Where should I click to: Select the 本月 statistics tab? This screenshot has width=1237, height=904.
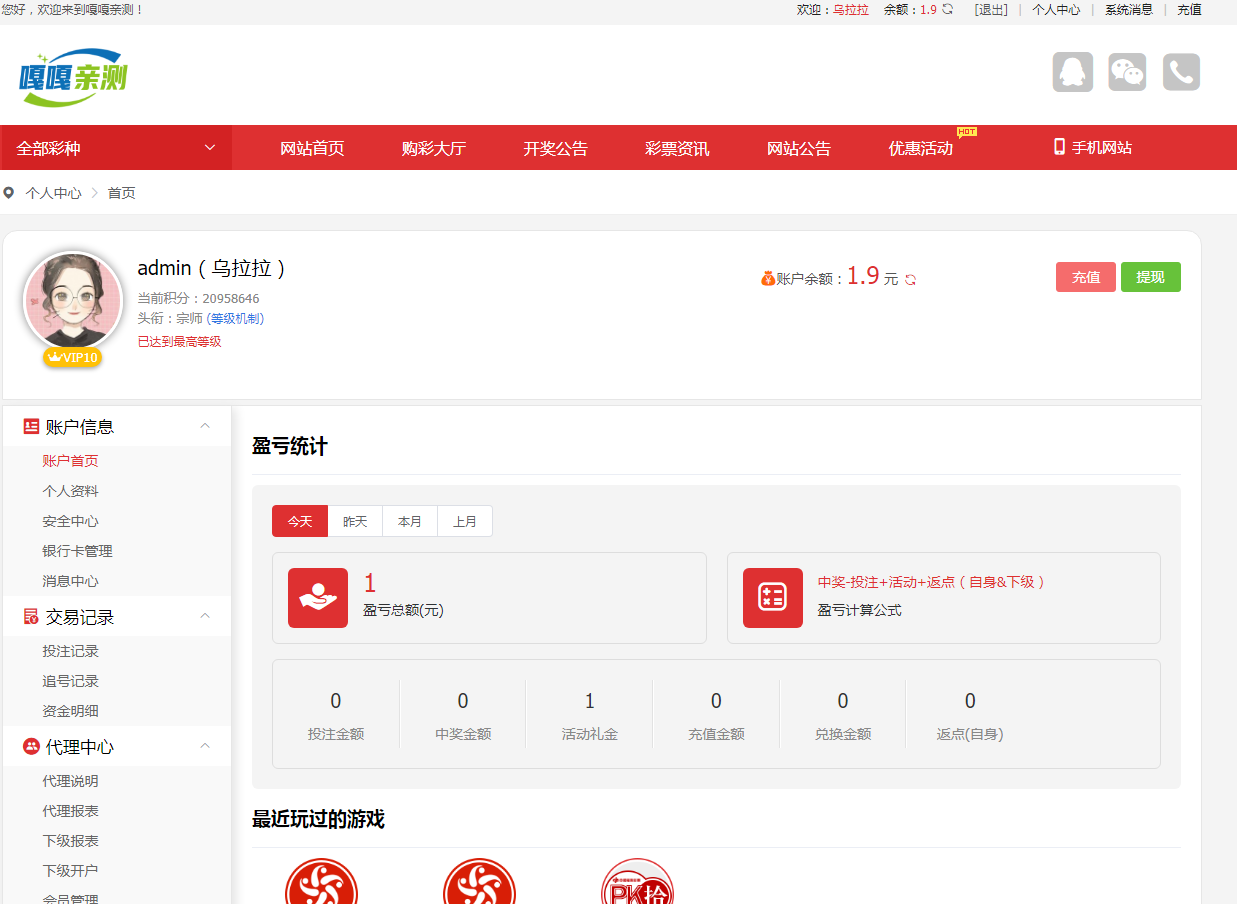[x=410, y=522]
